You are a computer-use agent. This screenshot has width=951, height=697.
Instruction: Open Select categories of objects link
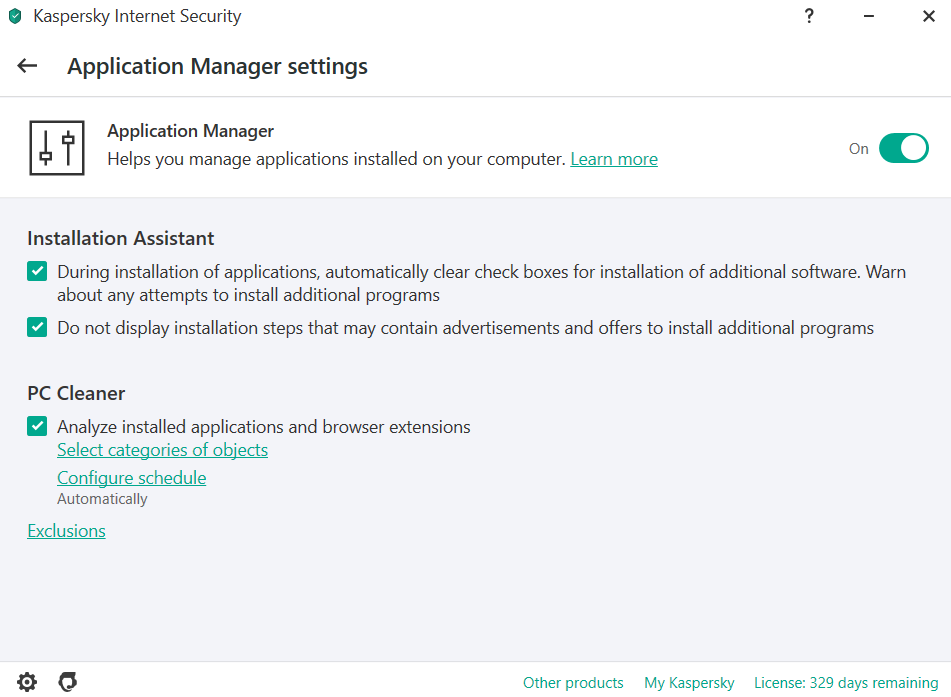pyautogui.click(x=162, y=450)
